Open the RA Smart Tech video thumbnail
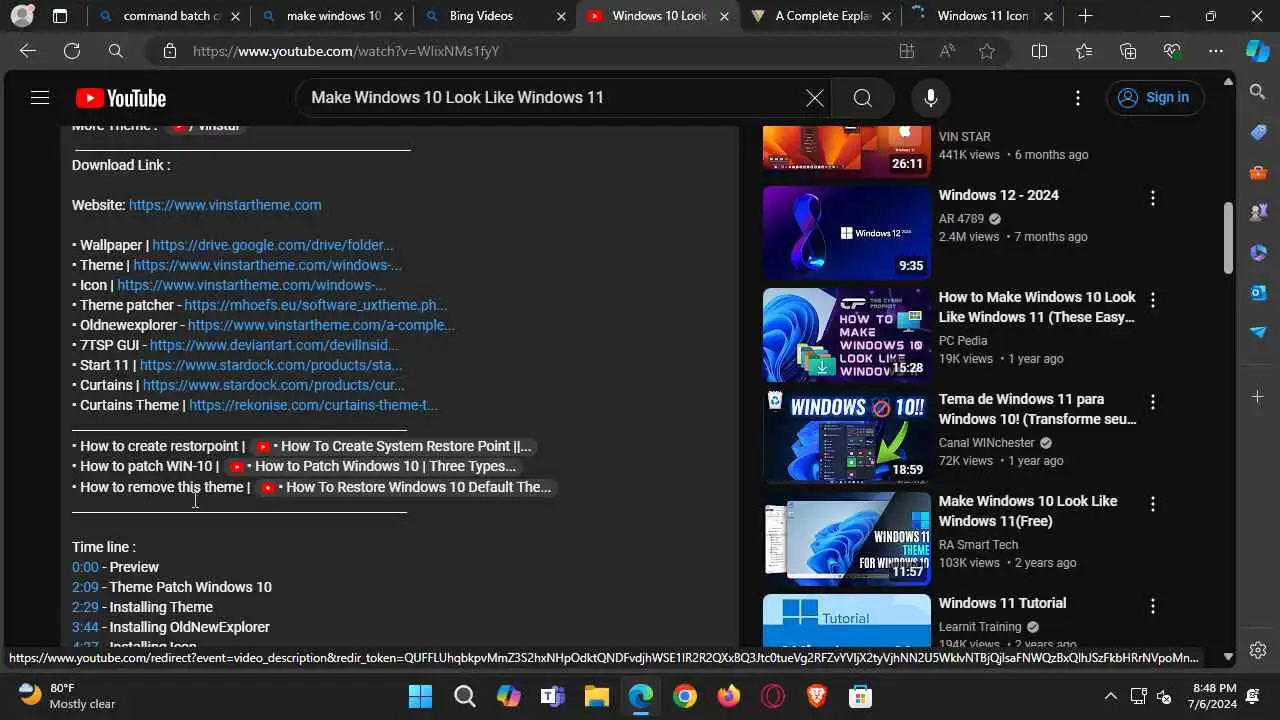 (847, 538)
